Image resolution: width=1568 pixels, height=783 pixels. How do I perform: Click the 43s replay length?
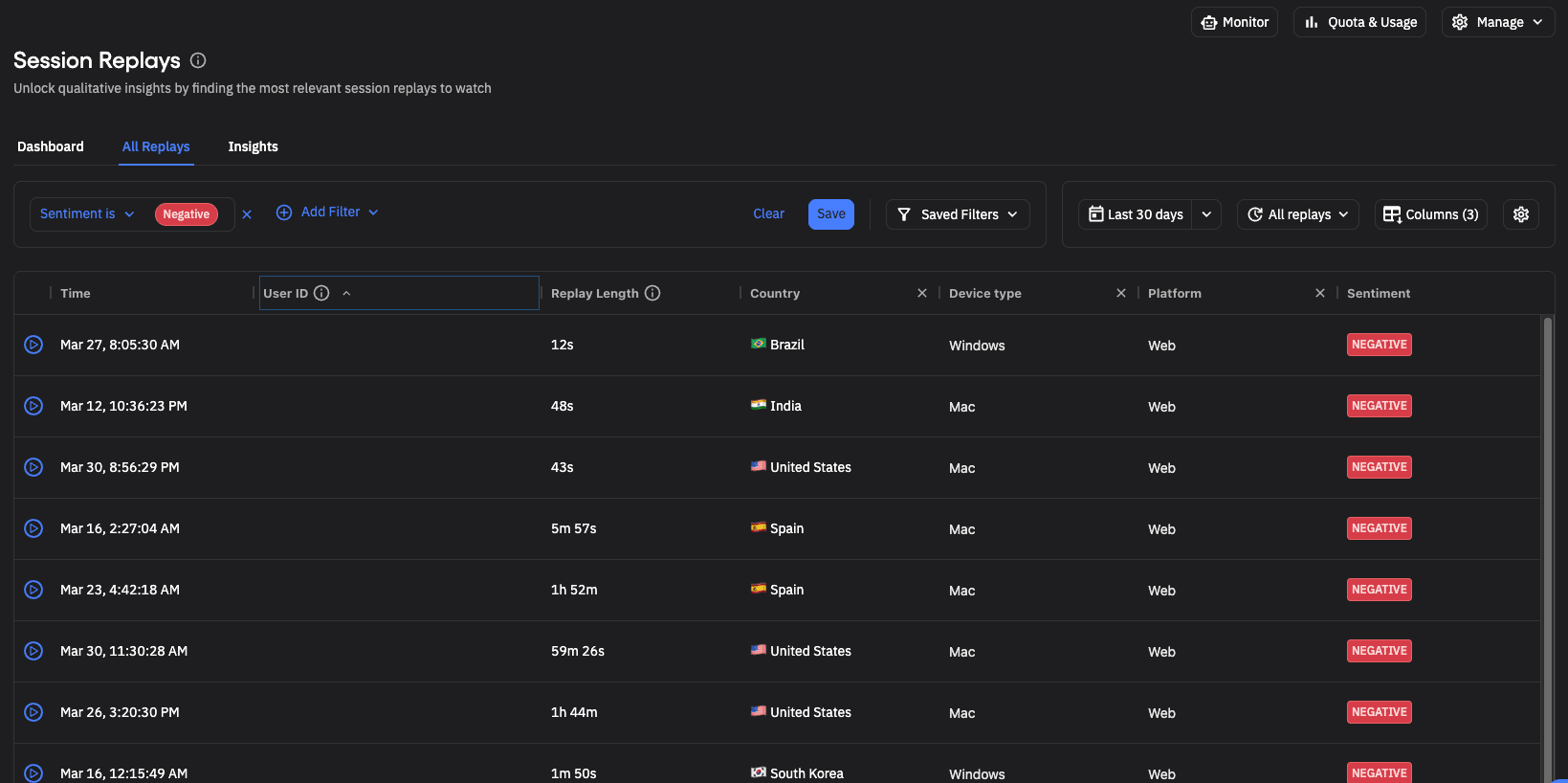(x=563, y=467)
